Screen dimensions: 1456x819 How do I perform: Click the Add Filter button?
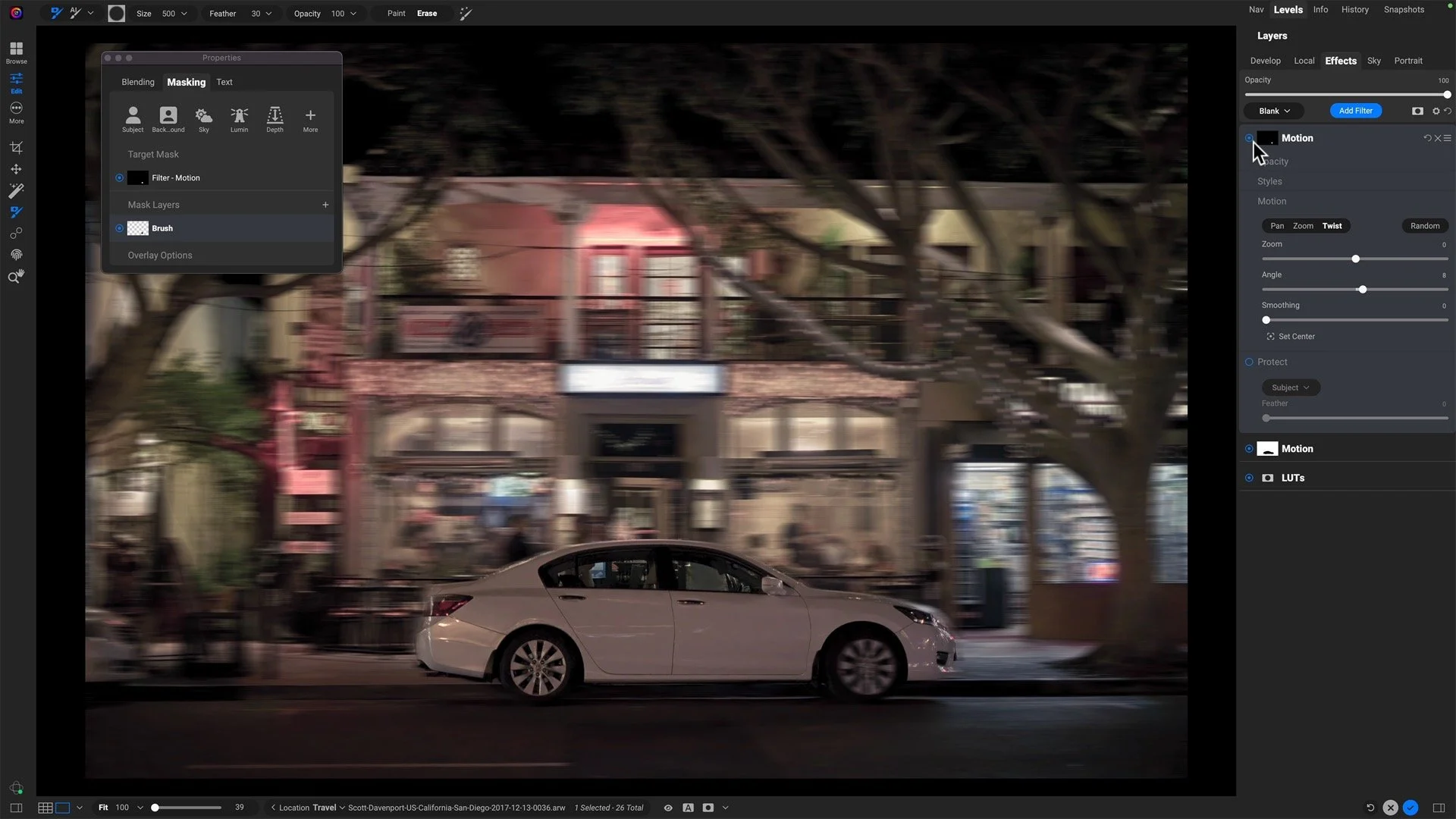point(1355,111)
